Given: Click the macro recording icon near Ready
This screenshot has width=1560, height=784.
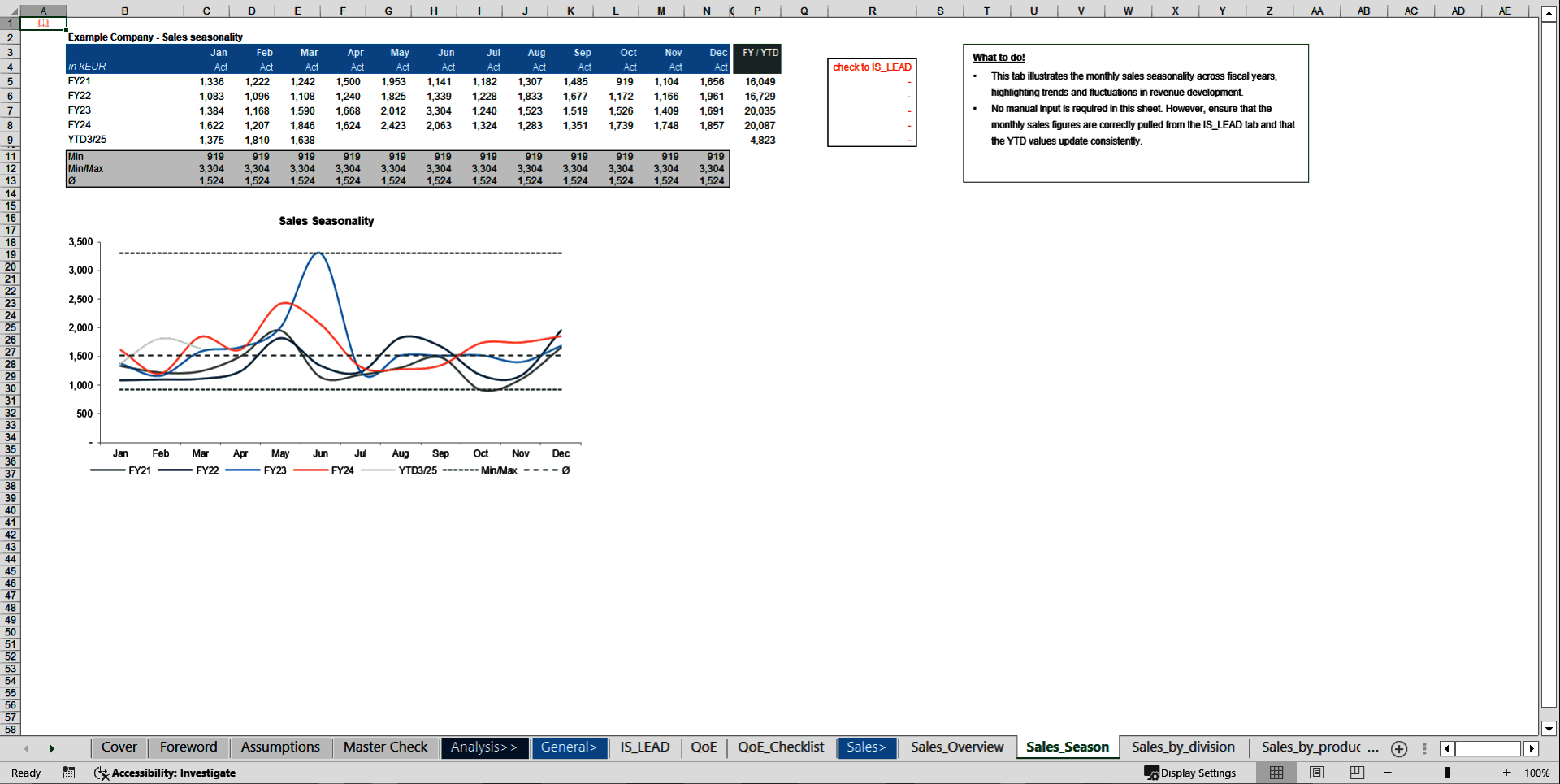Looking at the screenshot, I should (69, 773).
